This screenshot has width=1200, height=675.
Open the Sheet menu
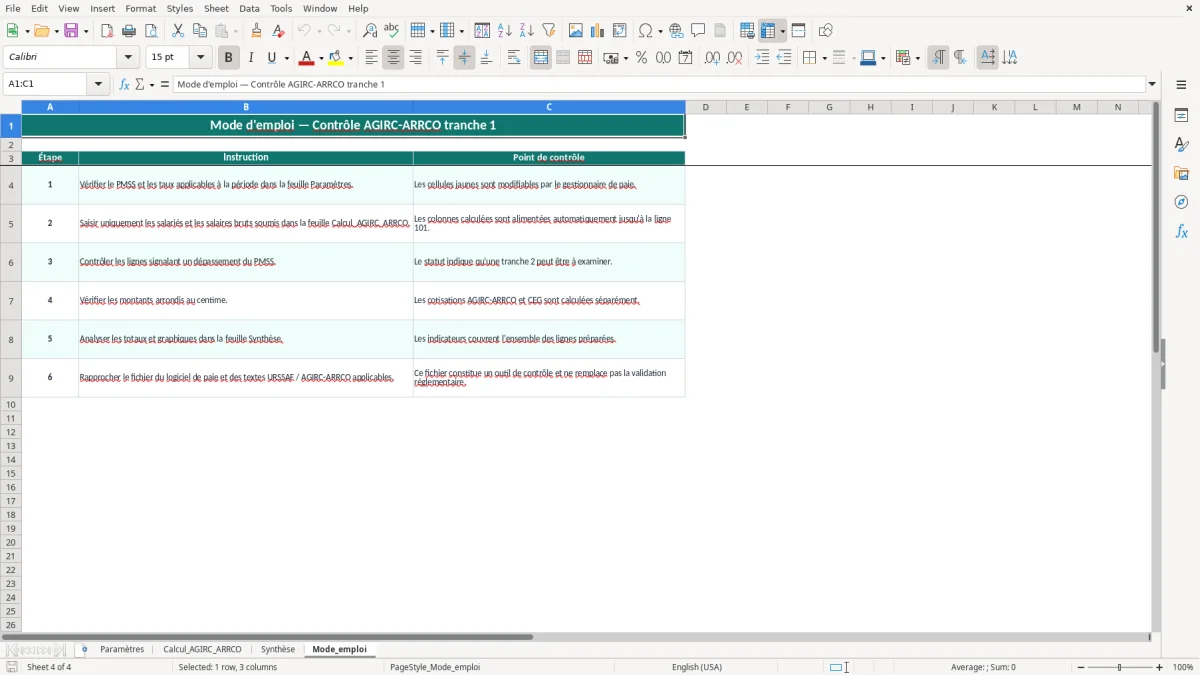(216, 8)
